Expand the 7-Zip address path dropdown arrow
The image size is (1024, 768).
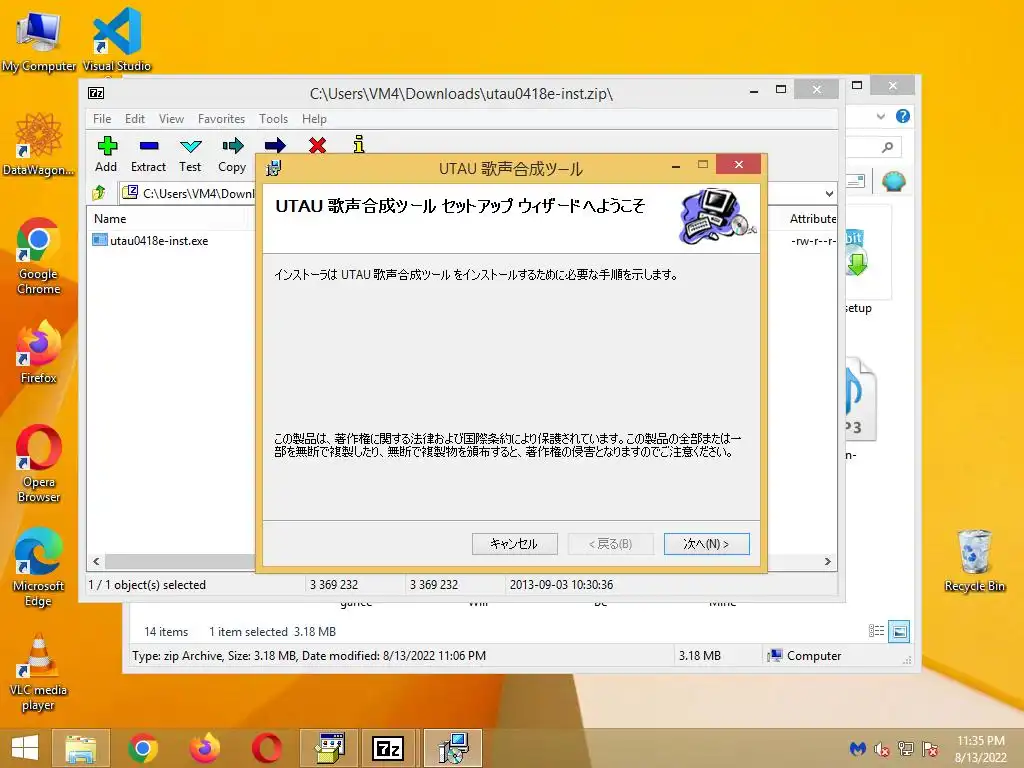829,193
